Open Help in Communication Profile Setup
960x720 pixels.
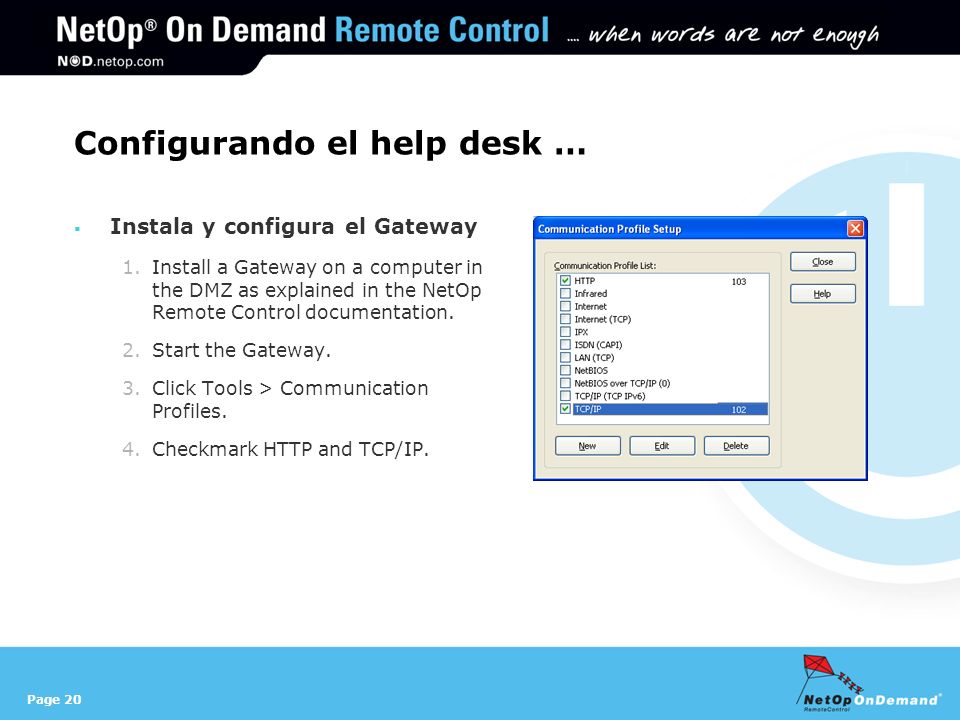tap(822, 294)
